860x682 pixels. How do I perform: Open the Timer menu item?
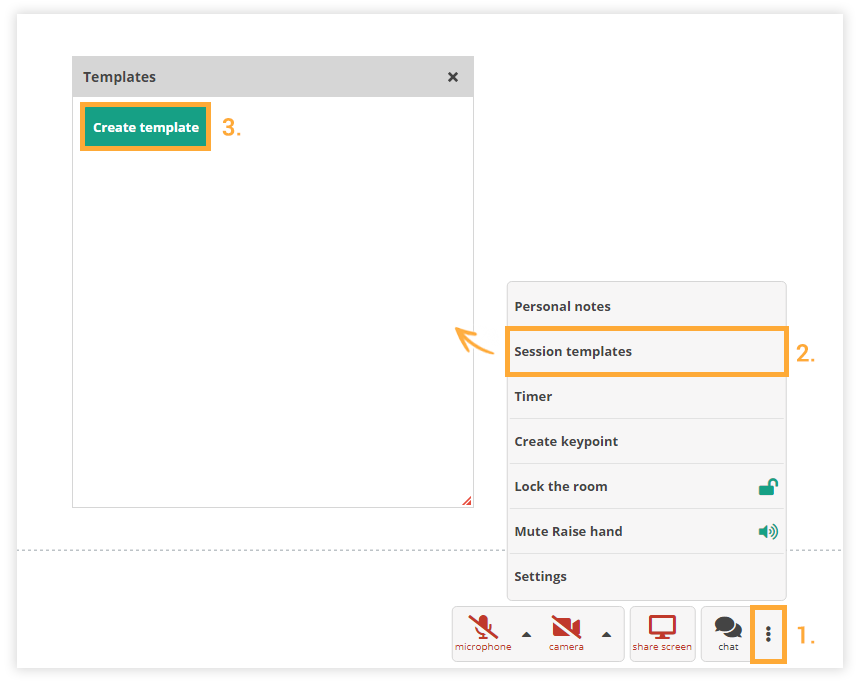(647, 396)
